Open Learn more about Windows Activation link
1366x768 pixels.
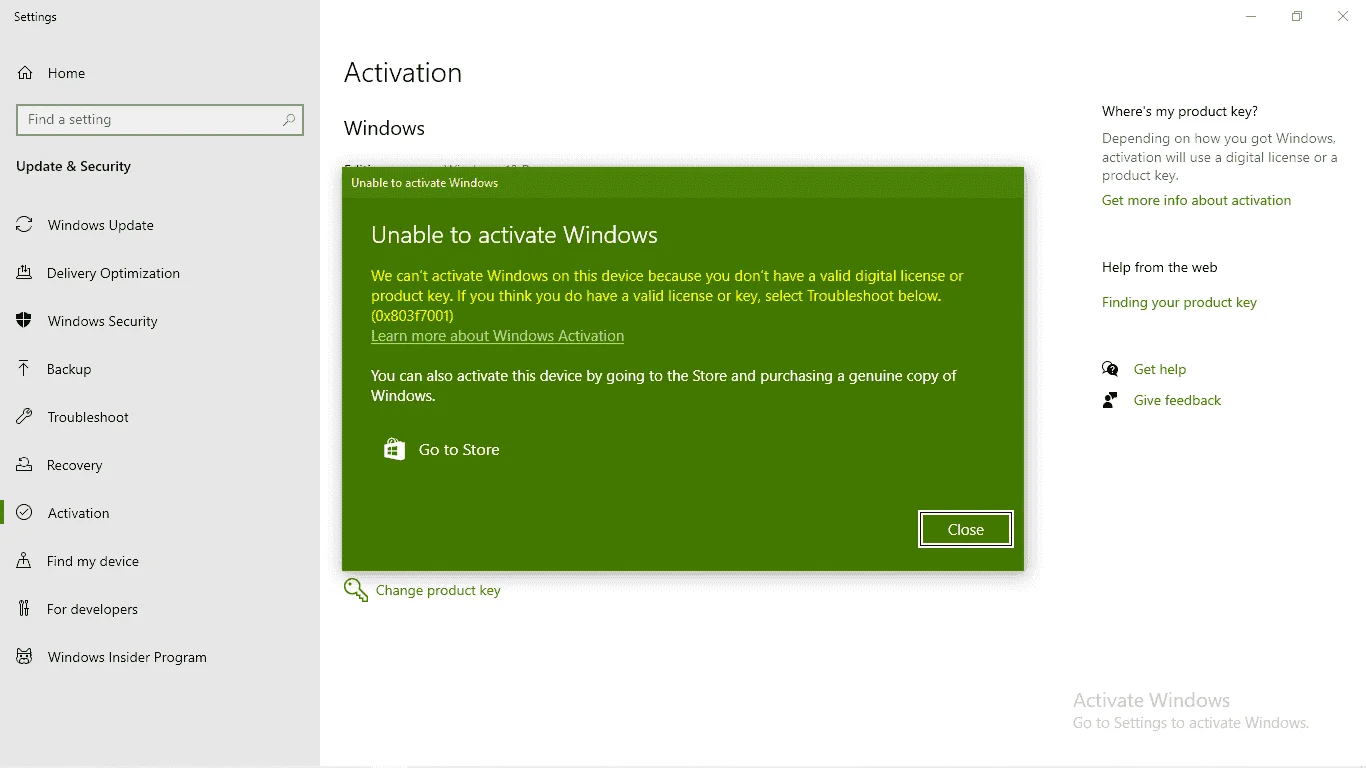[x=497, y=336]
